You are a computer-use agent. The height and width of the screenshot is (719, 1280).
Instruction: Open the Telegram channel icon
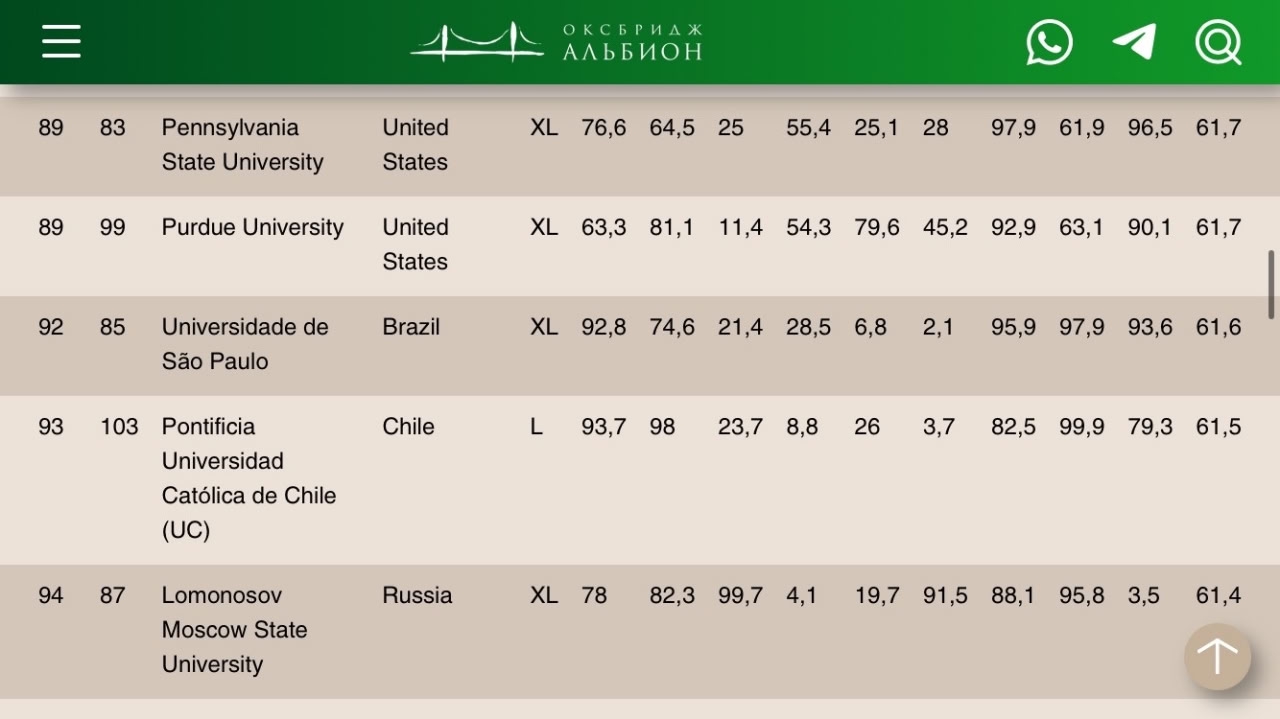tap(1134, 42)
